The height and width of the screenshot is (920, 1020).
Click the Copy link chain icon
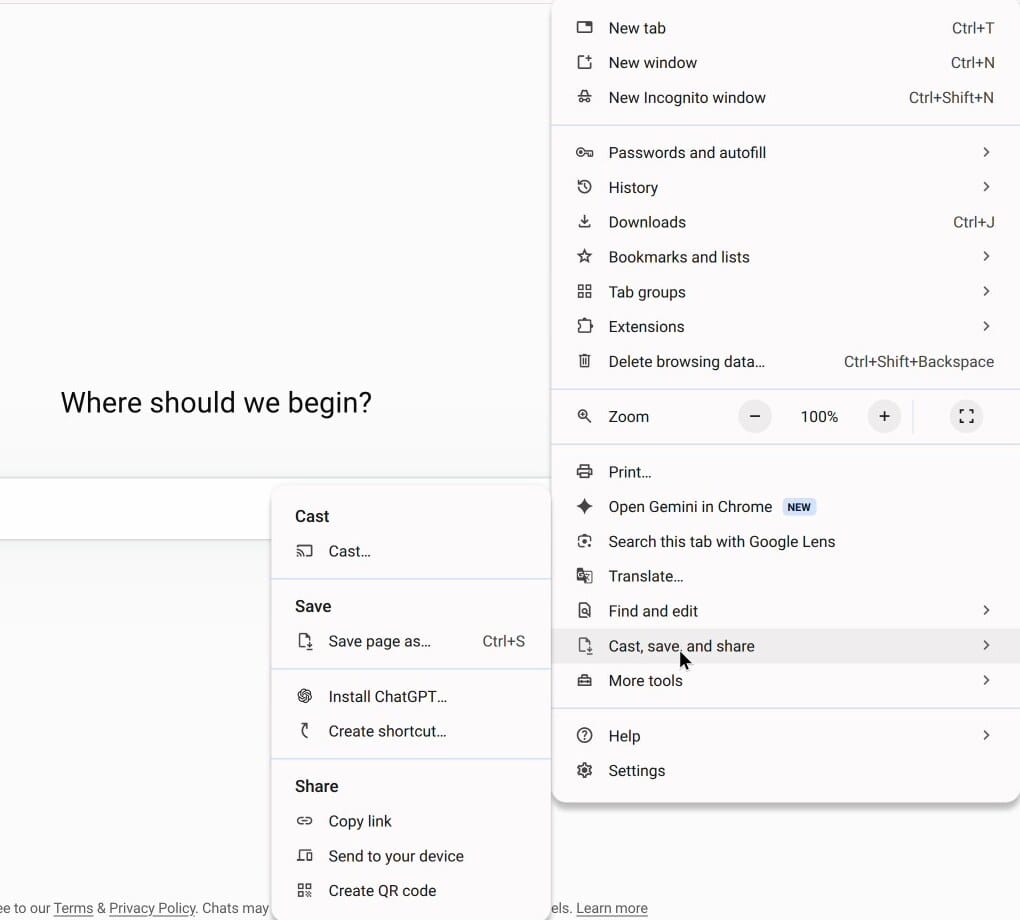tap(304, 820)
